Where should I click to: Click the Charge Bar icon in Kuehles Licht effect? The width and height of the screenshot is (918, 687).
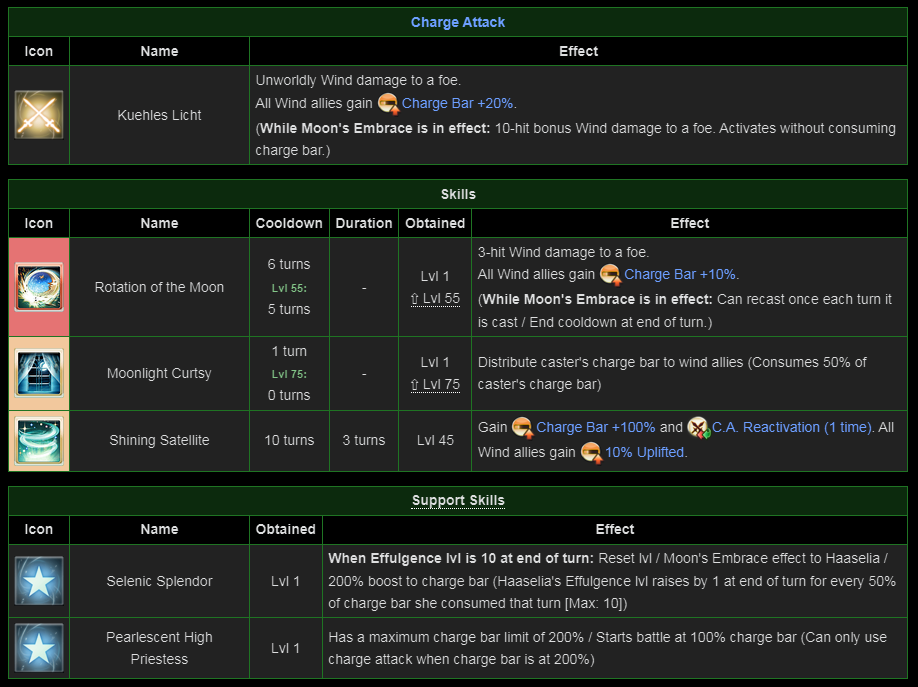(x=387, y=104)
